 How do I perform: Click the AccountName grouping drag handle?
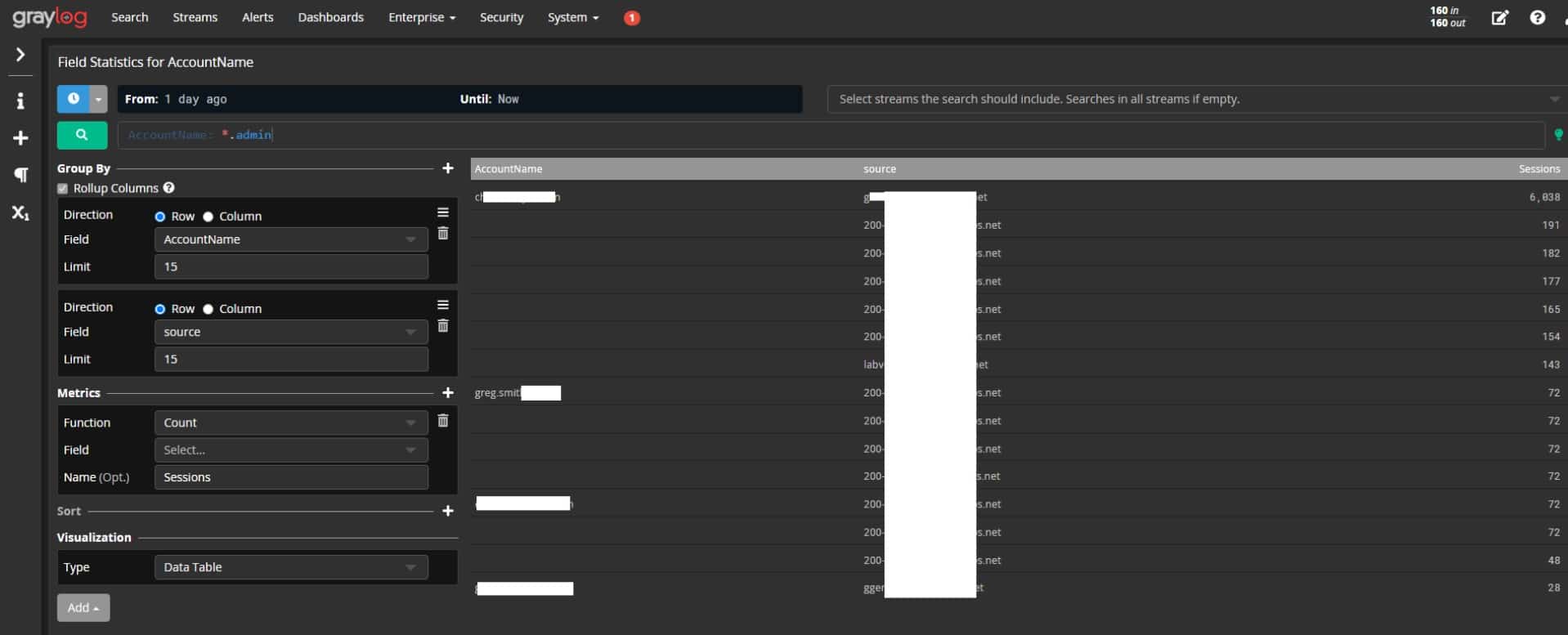(x=443, y=212)
